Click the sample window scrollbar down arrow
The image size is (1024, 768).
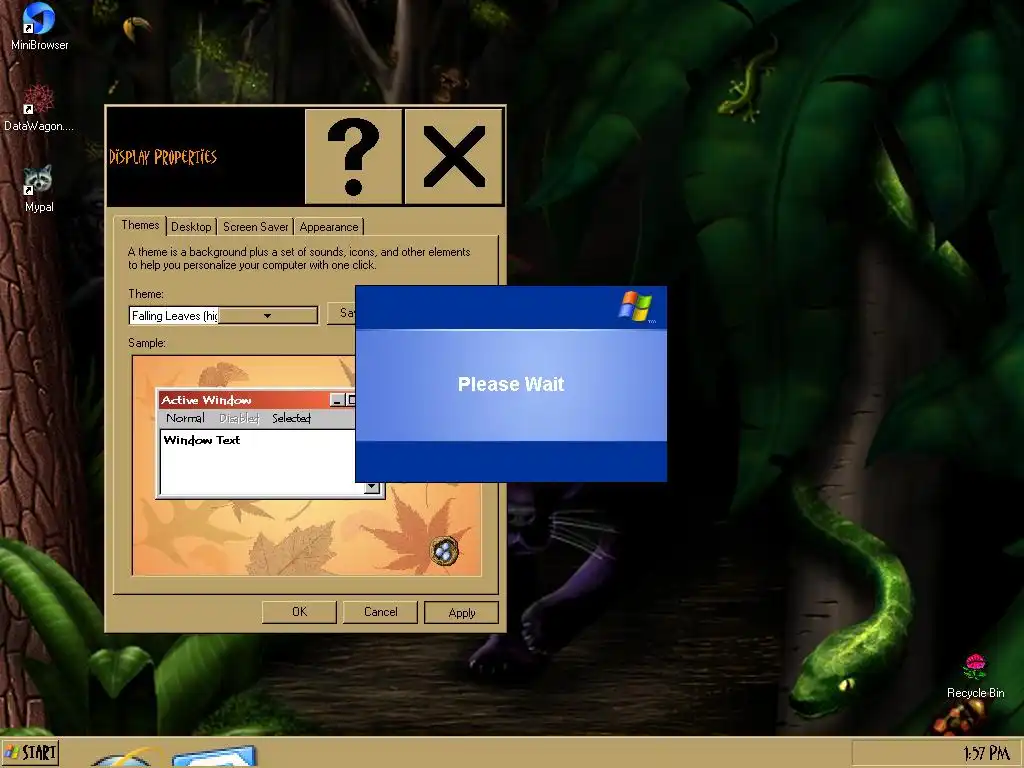[372, 487]
